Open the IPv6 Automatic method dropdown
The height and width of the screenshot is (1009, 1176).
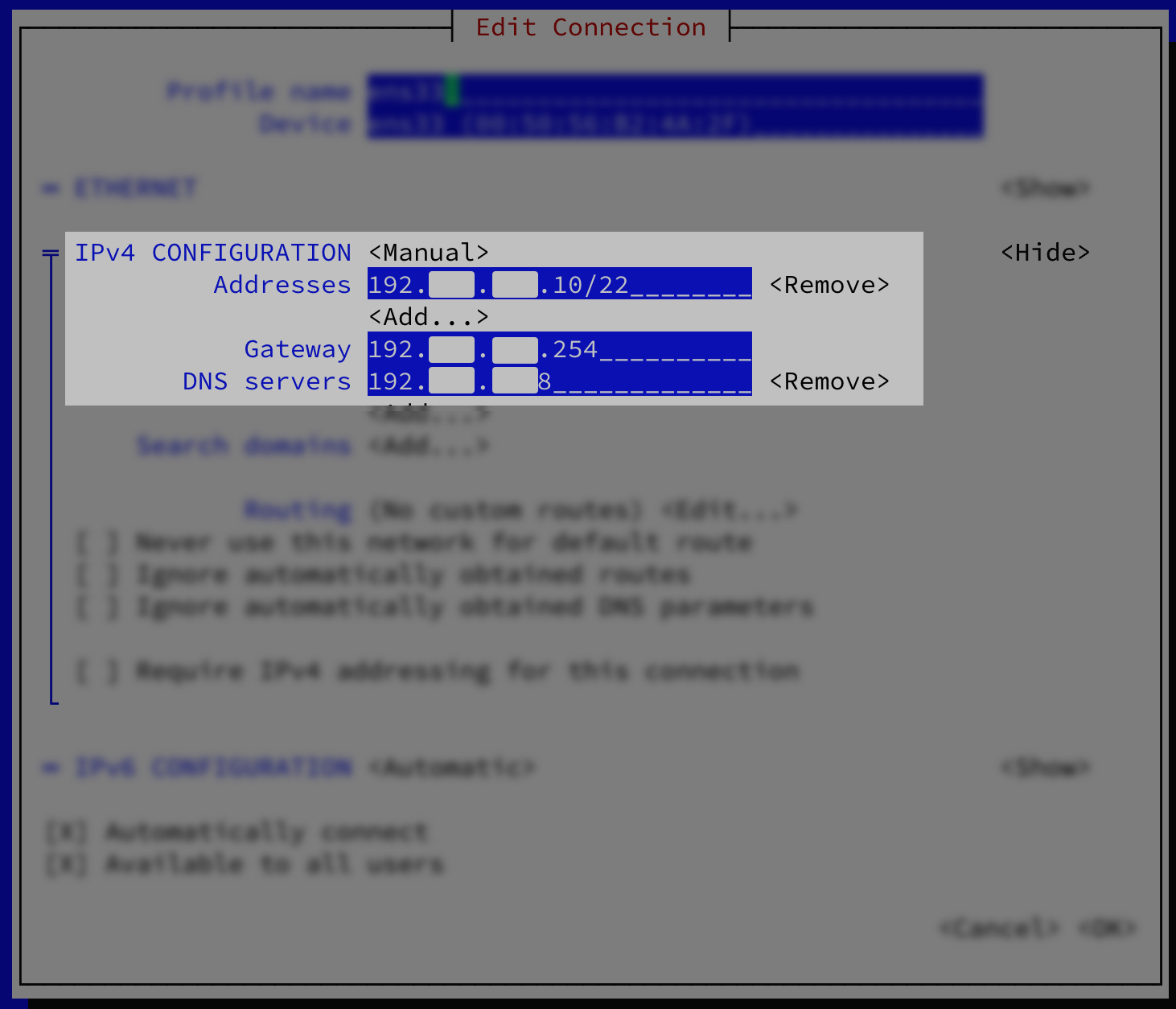pos(451,768)
